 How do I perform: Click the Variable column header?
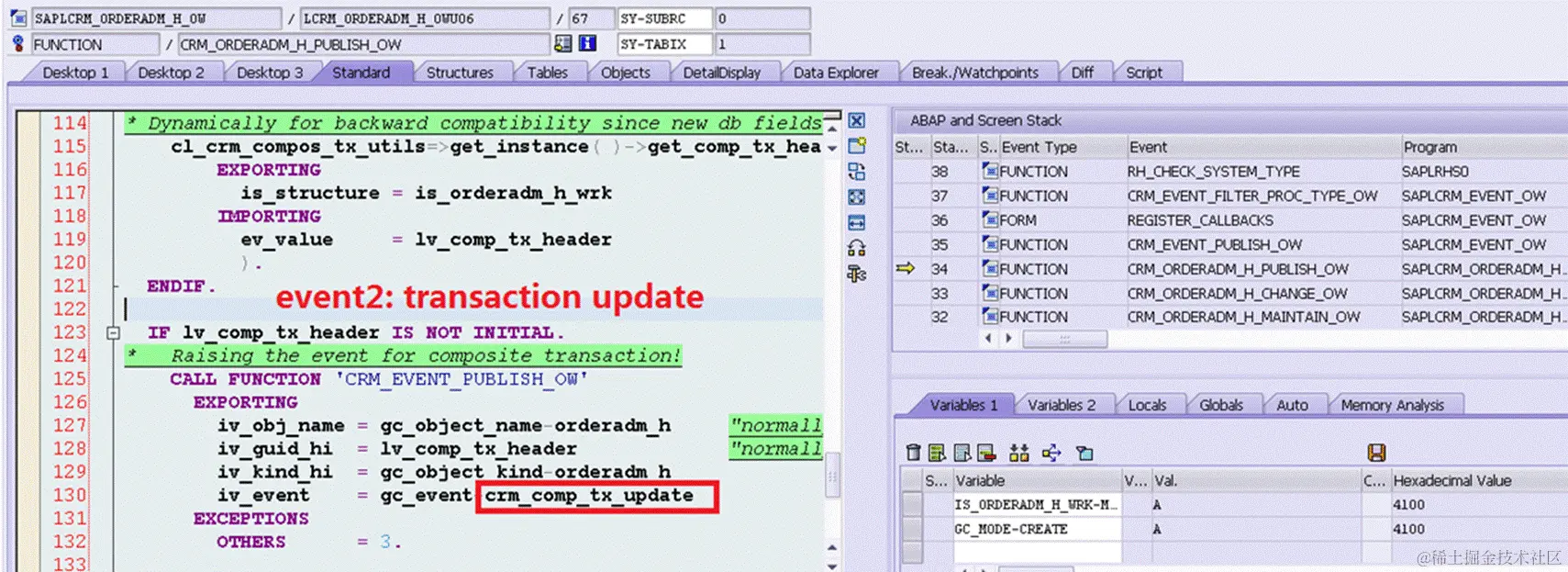point(1037,480)
